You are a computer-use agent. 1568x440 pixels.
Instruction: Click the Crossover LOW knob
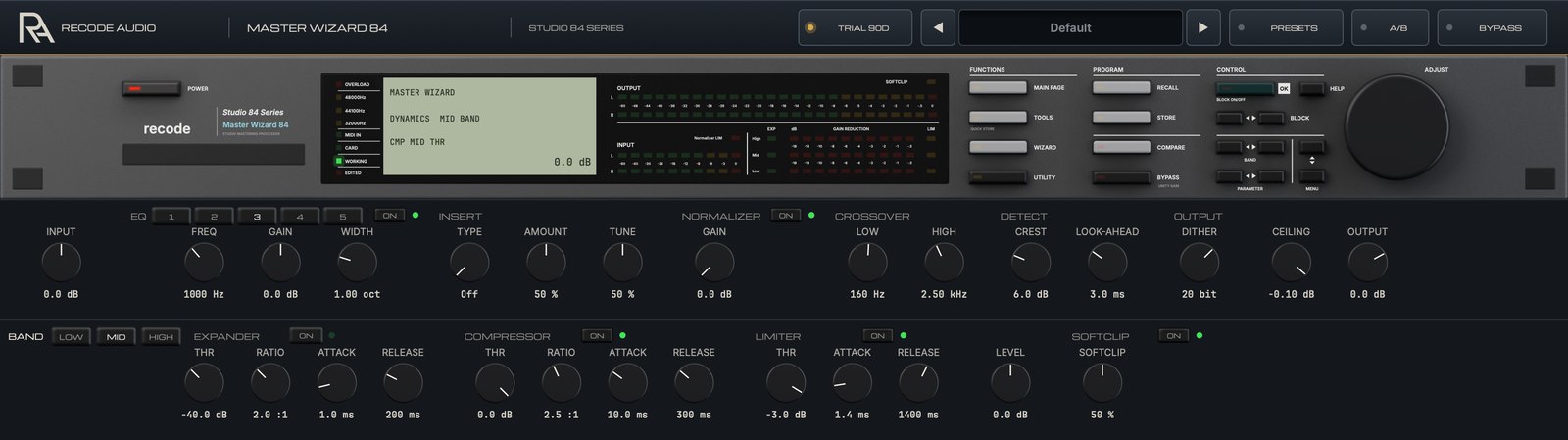tap(867, 263)
